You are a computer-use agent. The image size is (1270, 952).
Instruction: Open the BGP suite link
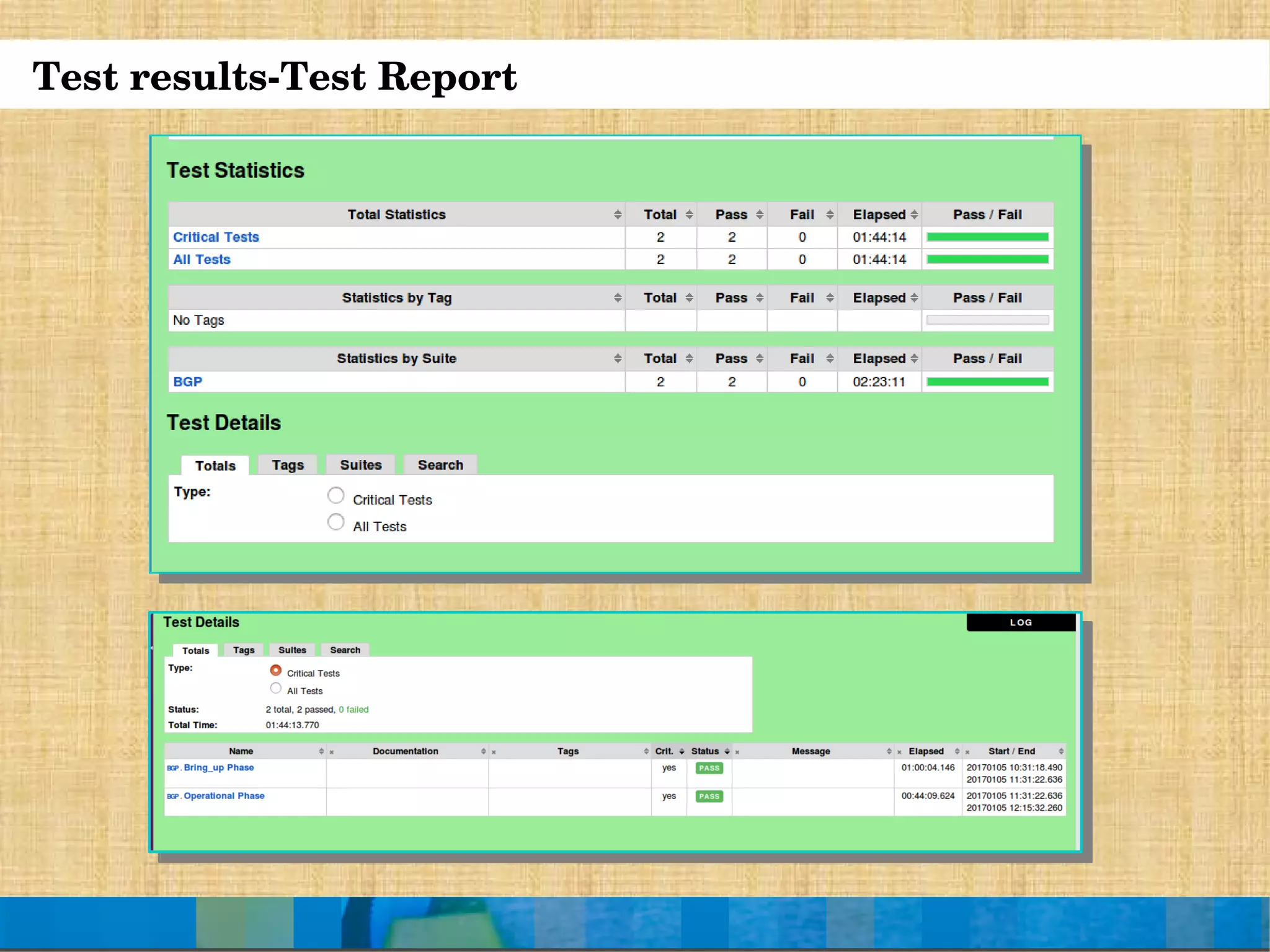point(187,382)
